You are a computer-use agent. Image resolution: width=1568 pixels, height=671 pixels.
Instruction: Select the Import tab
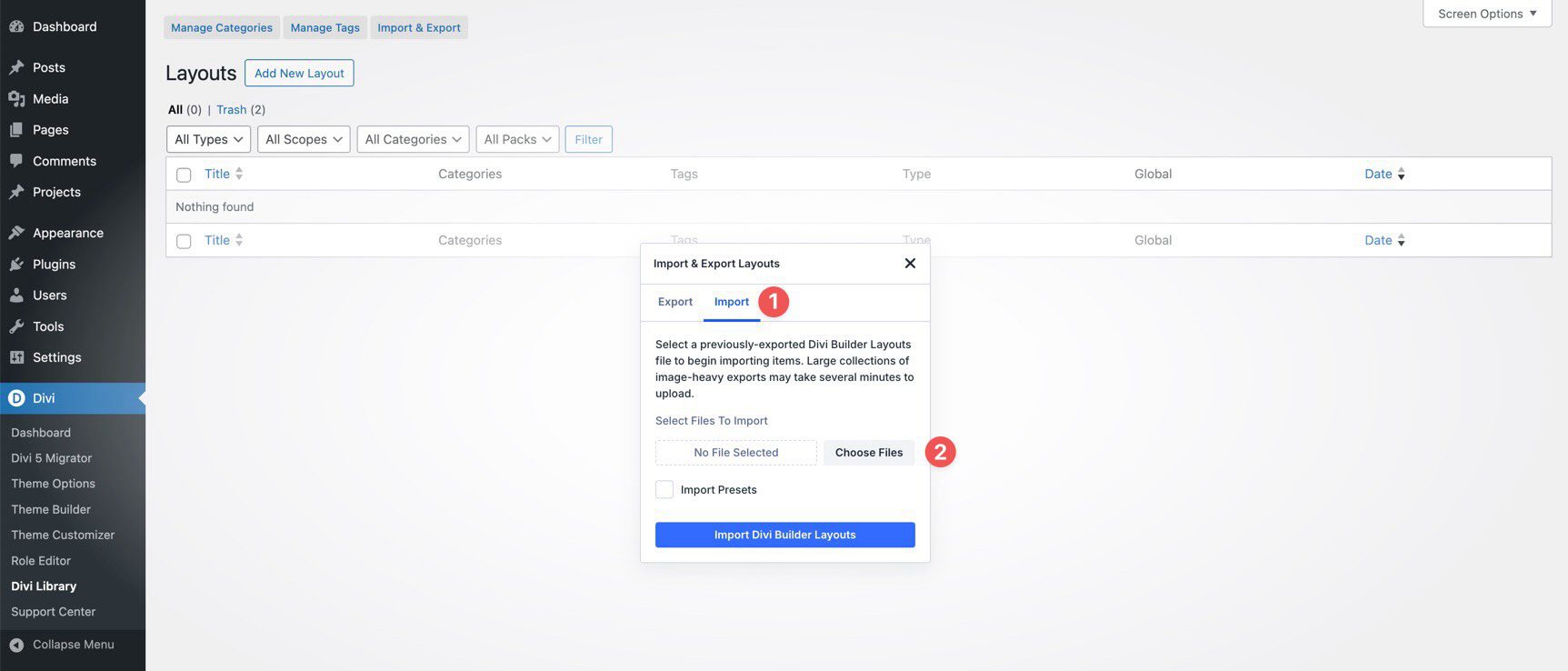click(x=732, y=302)
